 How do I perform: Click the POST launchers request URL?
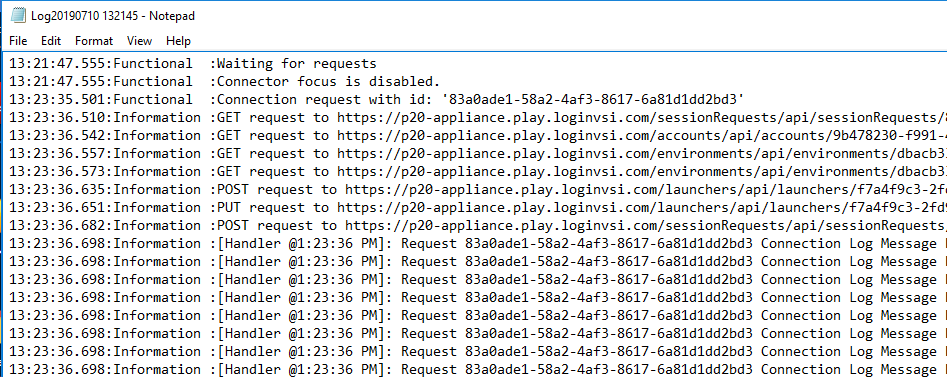tap(646, 190)
